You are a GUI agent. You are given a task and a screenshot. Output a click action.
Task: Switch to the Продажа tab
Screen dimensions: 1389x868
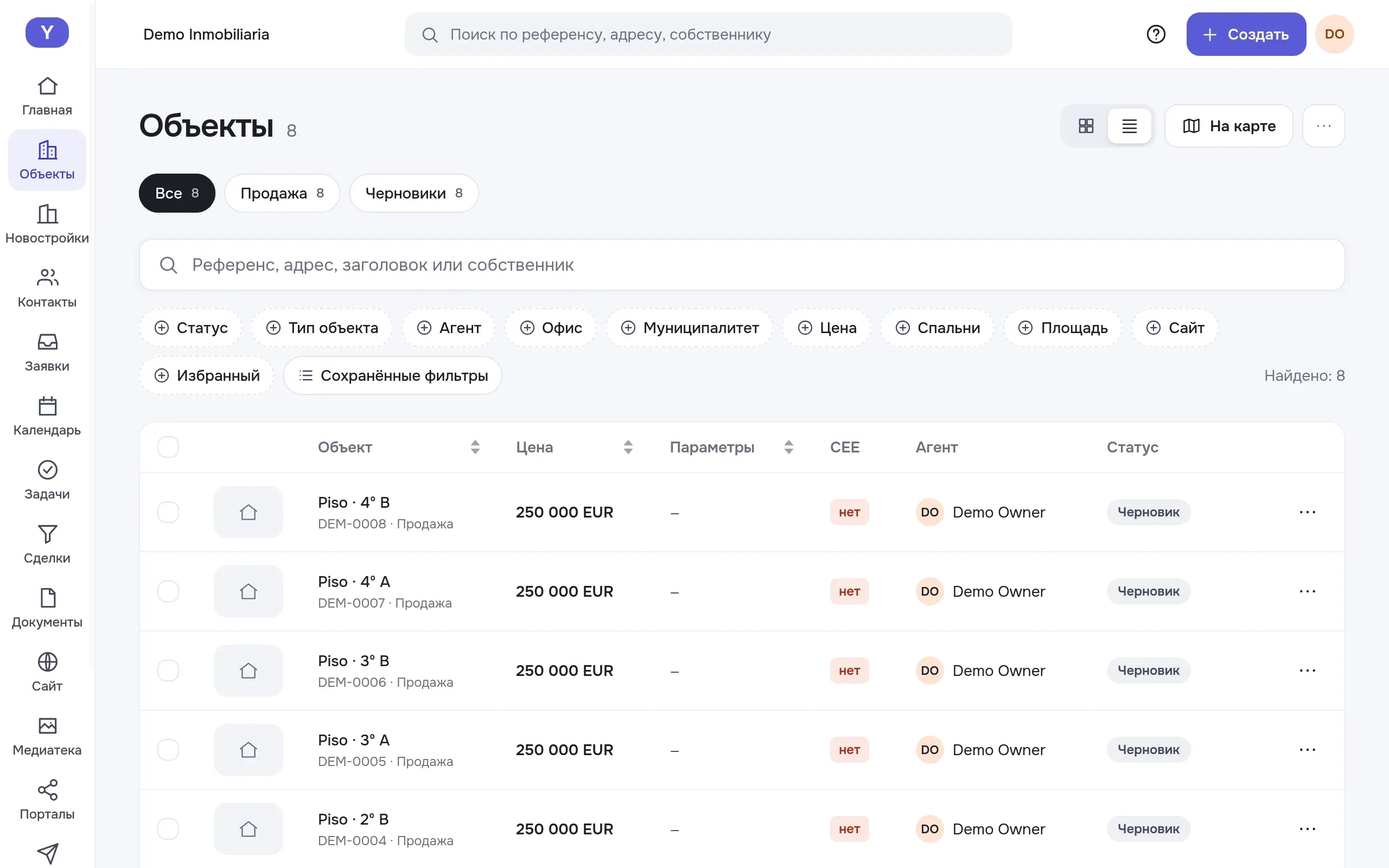click(282, 194)
